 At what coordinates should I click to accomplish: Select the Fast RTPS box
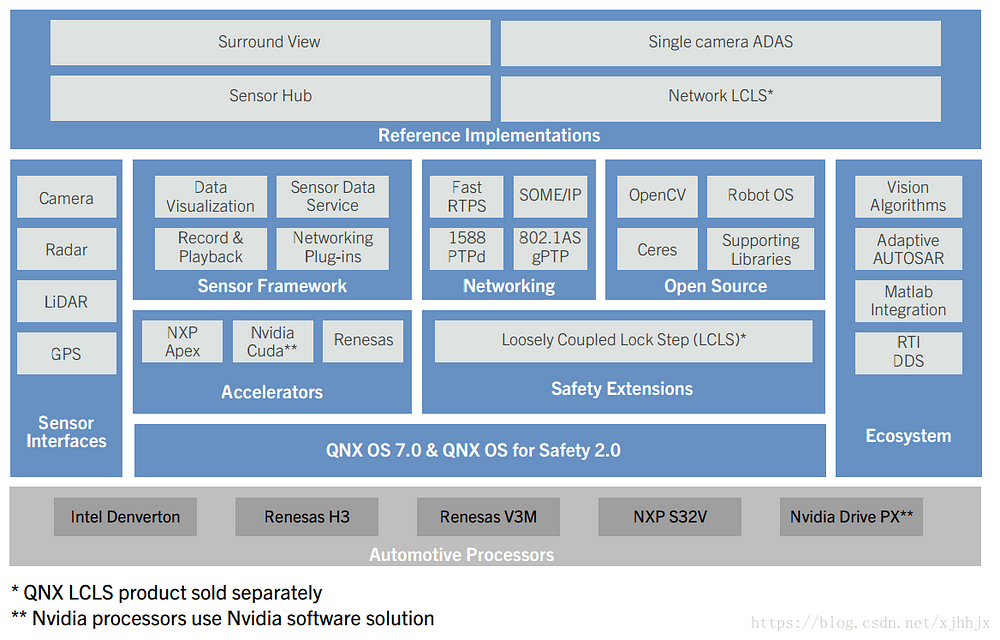tap(466, 196)
